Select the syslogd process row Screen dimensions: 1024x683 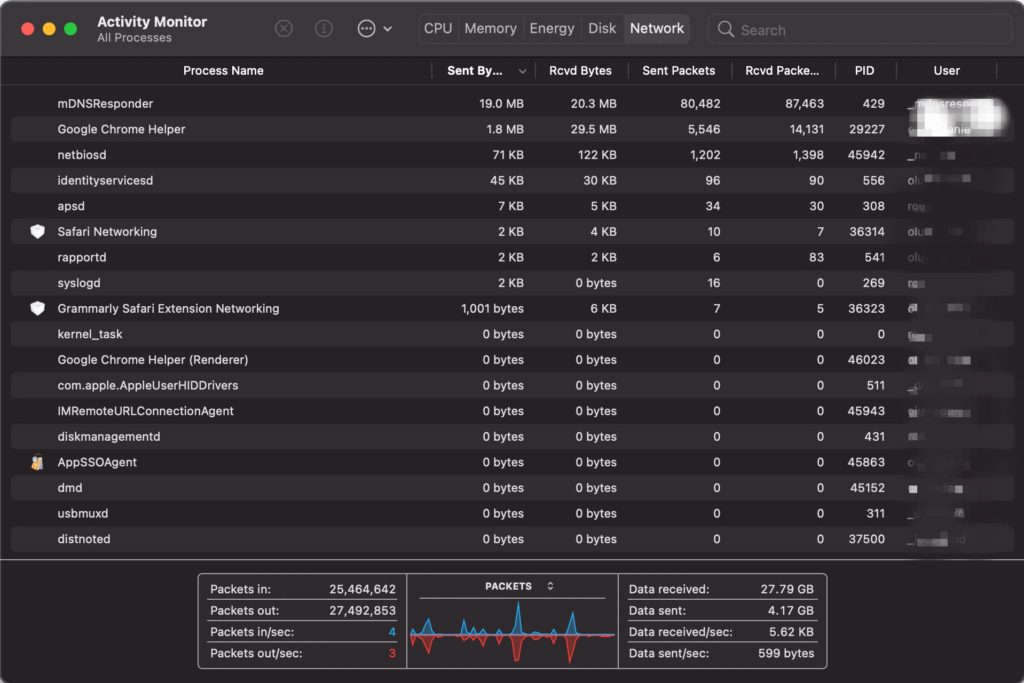tap(512, 283)
